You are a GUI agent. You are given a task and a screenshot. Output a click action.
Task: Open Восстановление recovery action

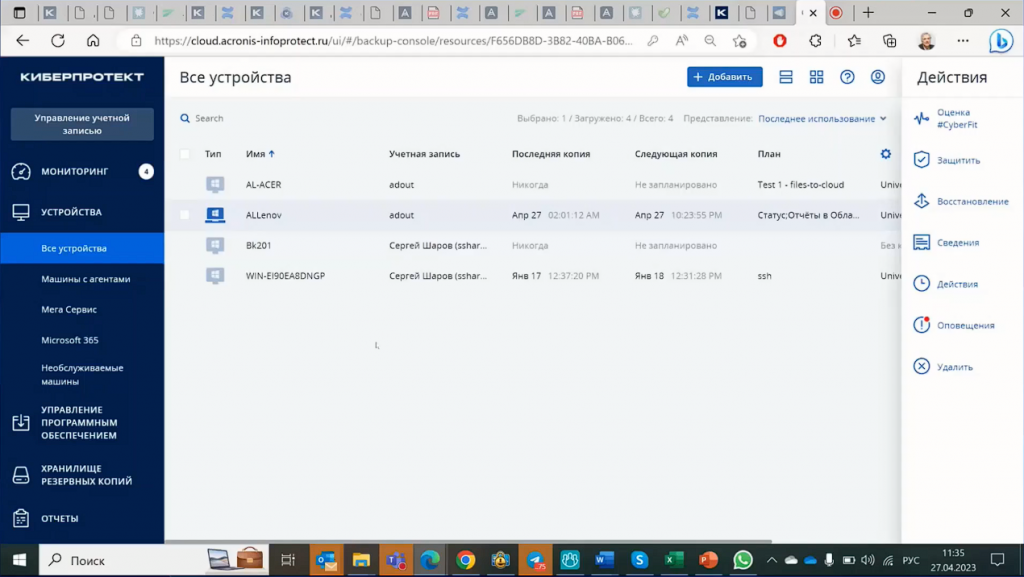[x=961, y=202]
